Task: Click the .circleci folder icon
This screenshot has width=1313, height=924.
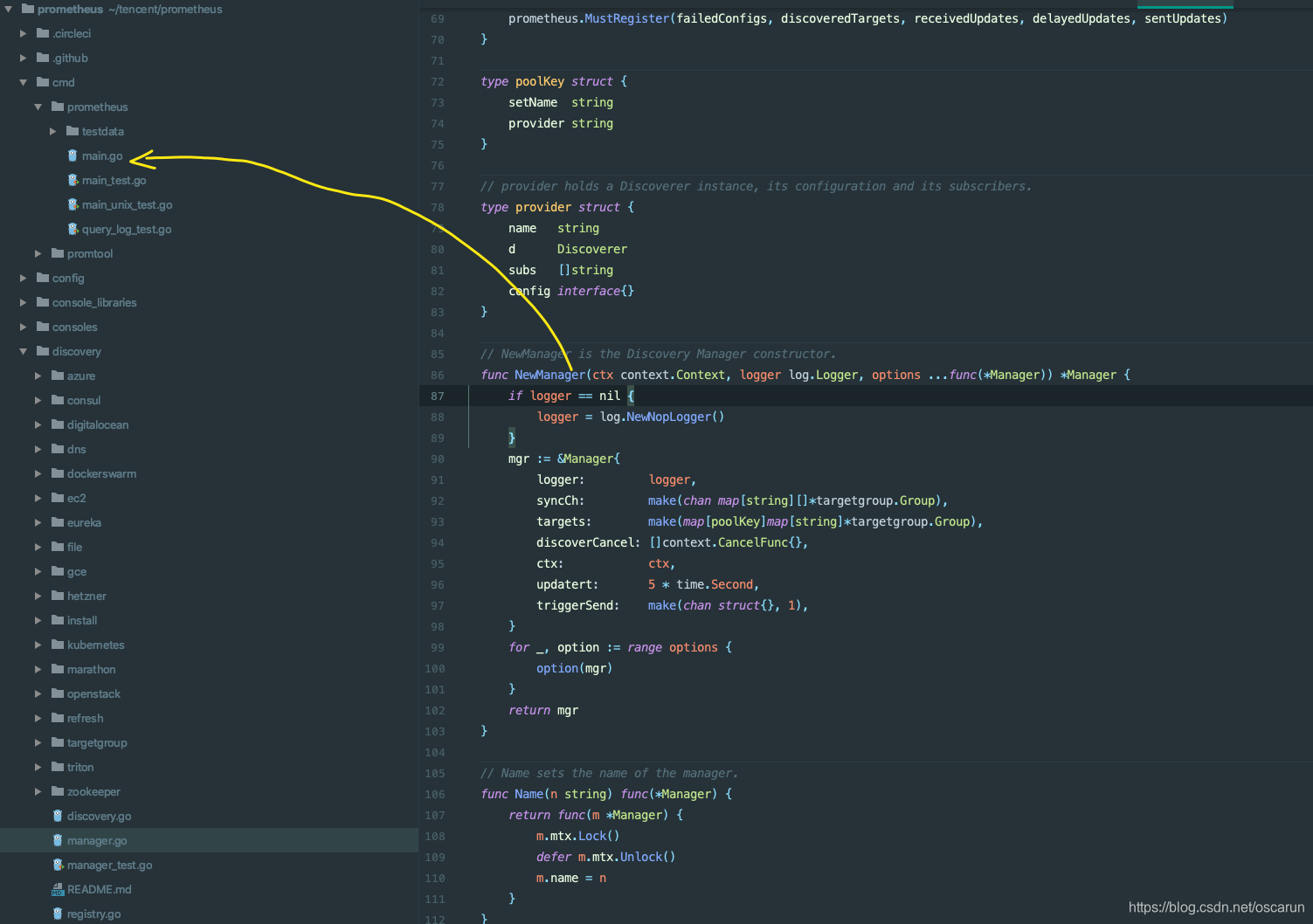Action: pos(43,33)
